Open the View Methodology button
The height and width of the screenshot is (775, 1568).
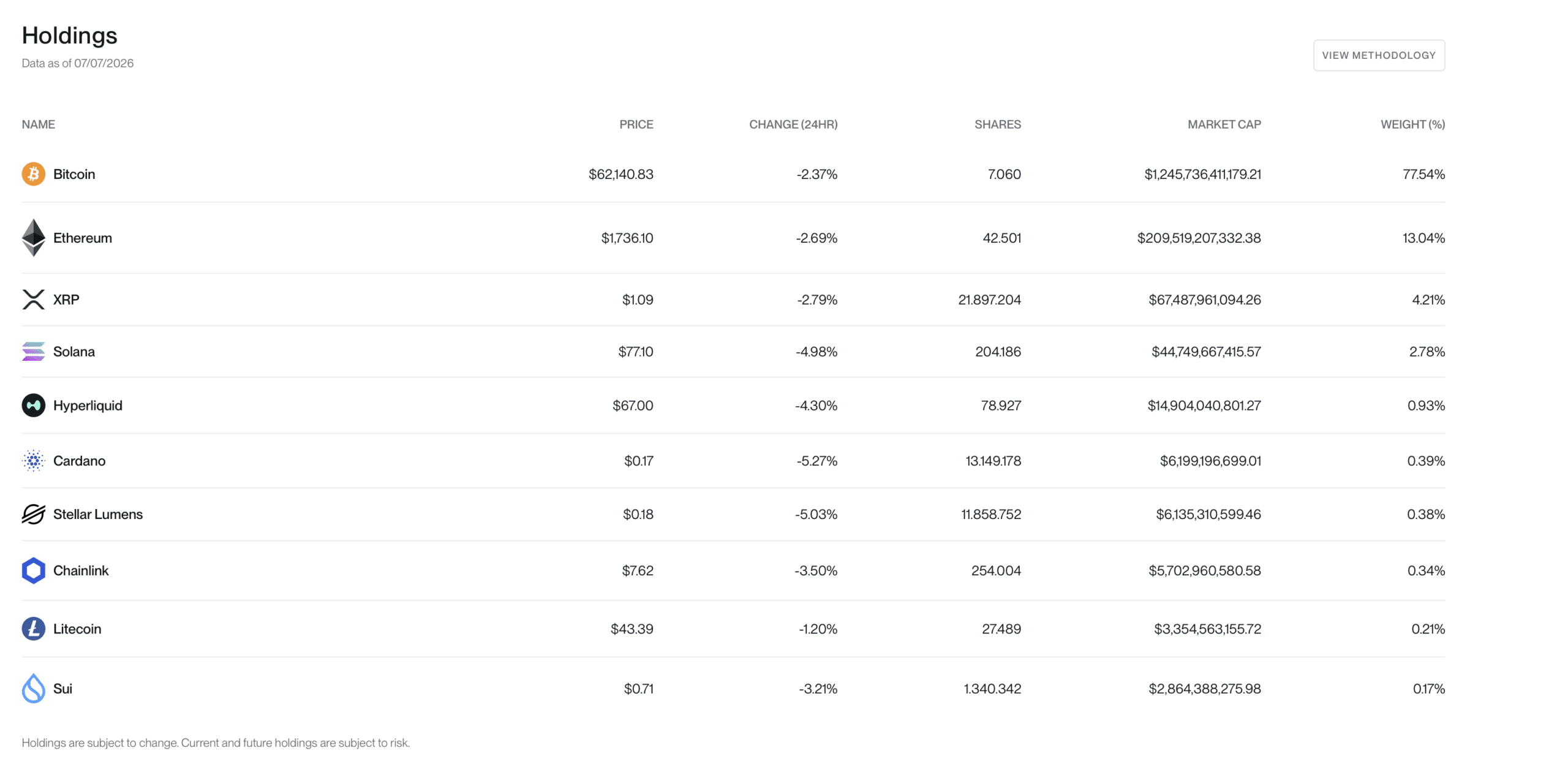pyautogui.click(x=1379, y=55)
